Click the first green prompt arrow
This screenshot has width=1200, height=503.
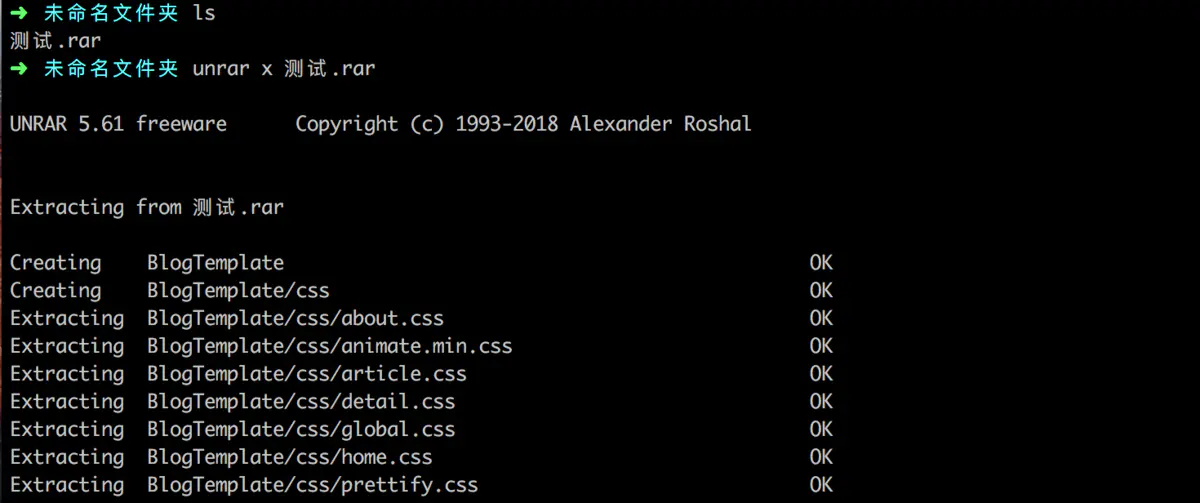click(x=20, y=14)
